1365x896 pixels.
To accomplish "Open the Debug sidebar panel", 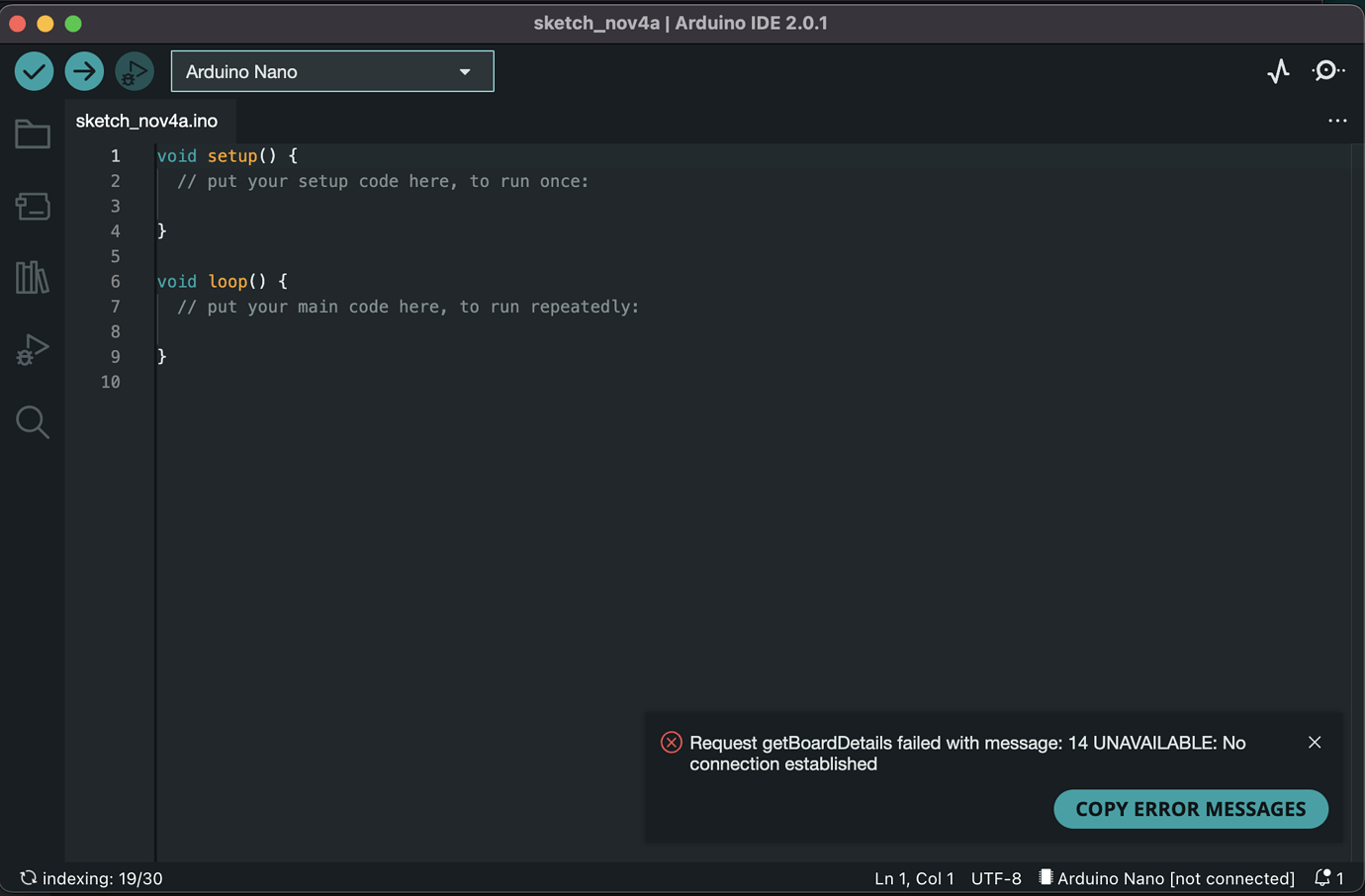I will tap(32, 349).
